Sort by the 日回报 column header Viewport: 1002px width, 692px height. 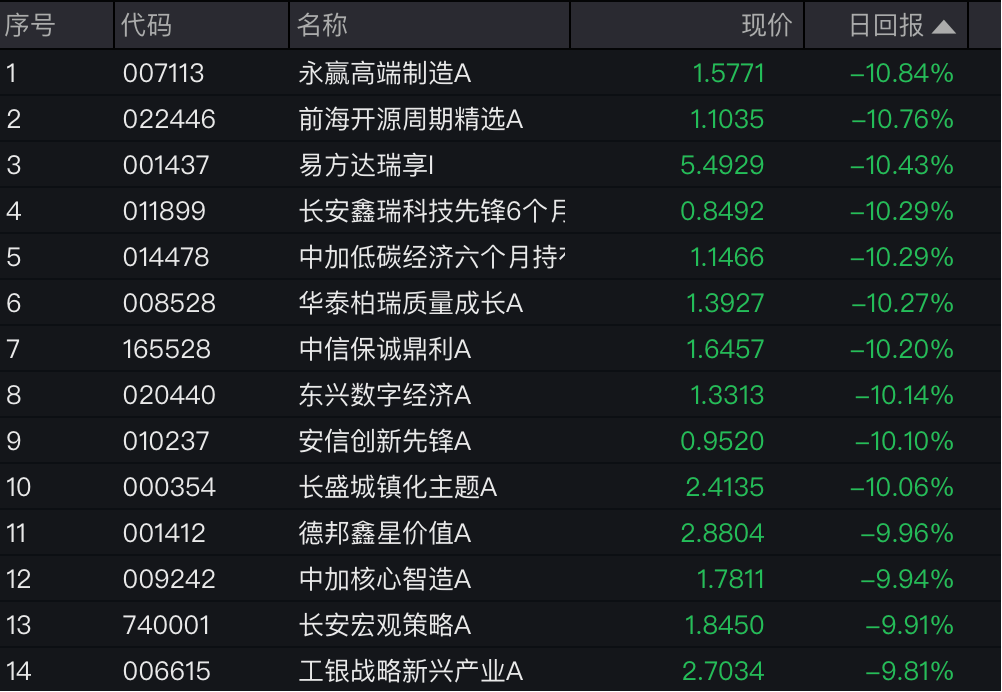(886, 26)
